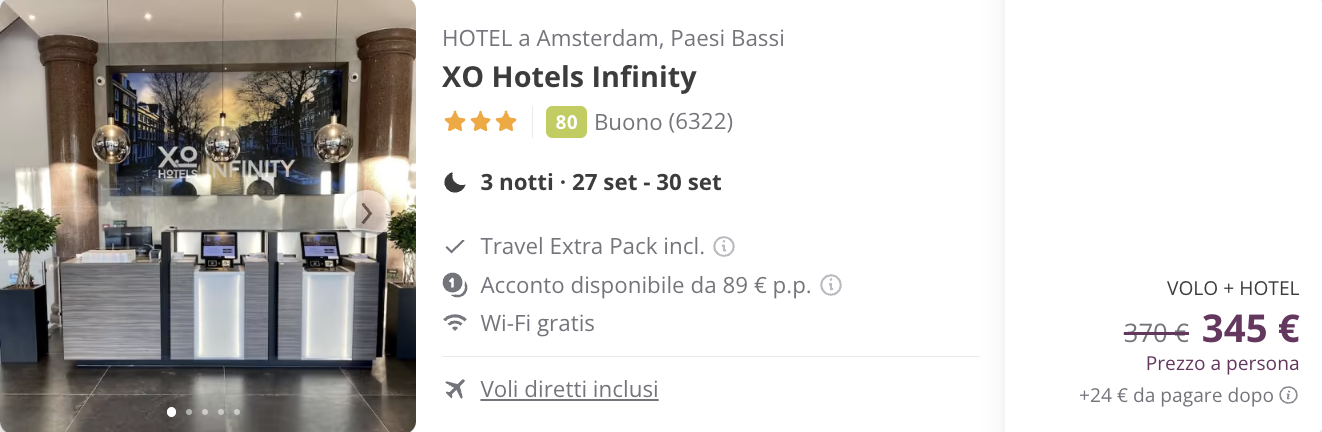Click the checkmark icon beside Travel Extra Pack
The image size is (1322, 432).
click(x=456, y=246)
